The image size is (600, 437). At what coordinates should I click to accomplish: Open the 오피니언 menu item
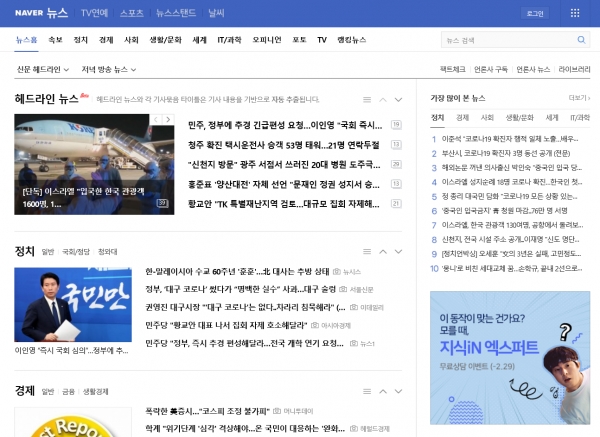coord(267,39)
